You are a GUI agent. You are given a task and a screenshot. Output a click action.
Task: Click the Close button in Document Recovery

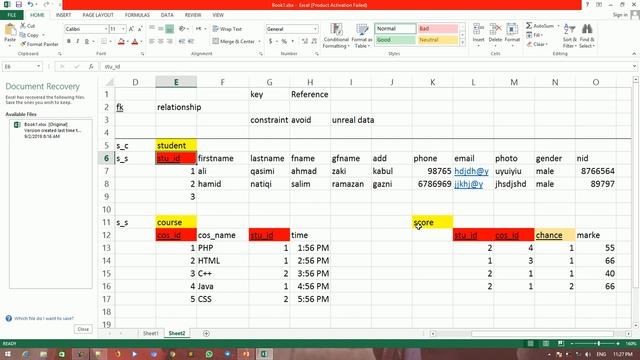[83, 329]
